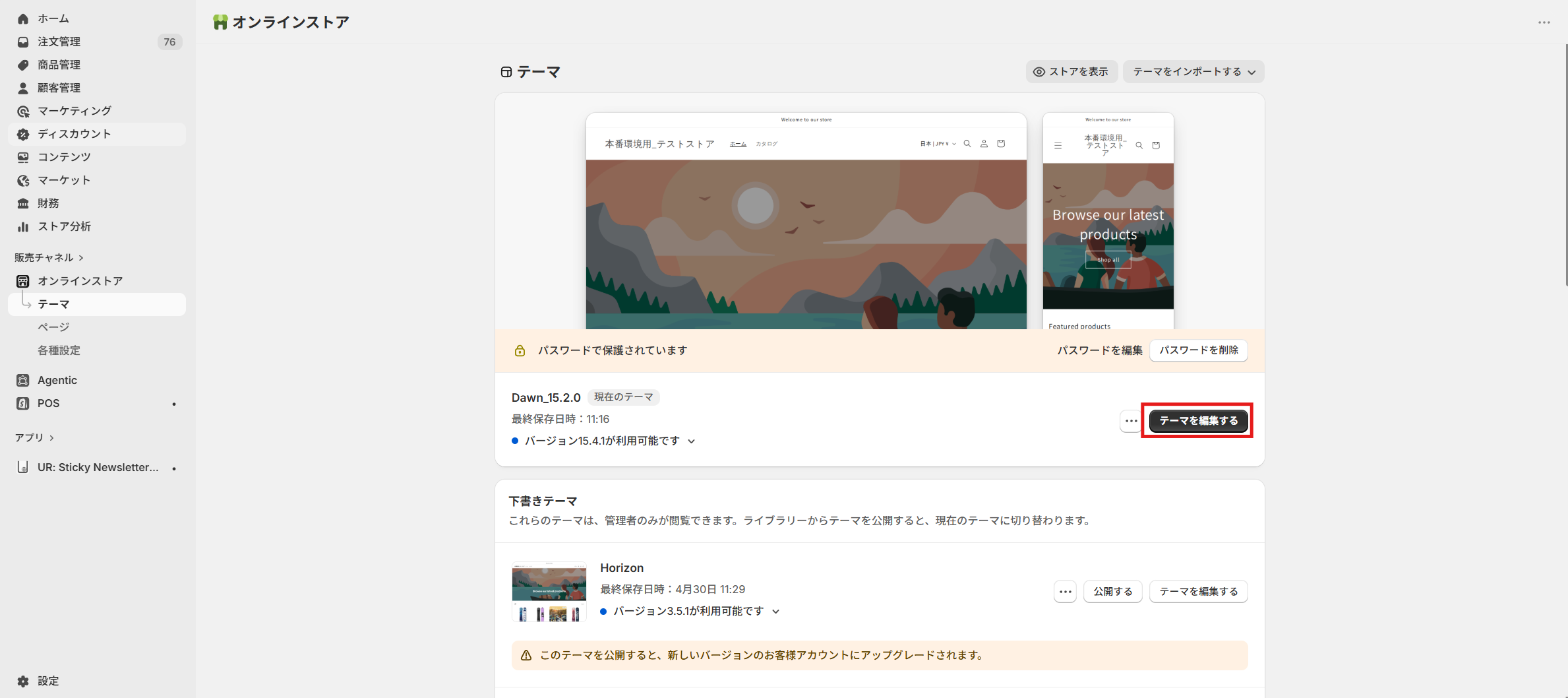Click パスワードを編集 link

(1100, 350)
